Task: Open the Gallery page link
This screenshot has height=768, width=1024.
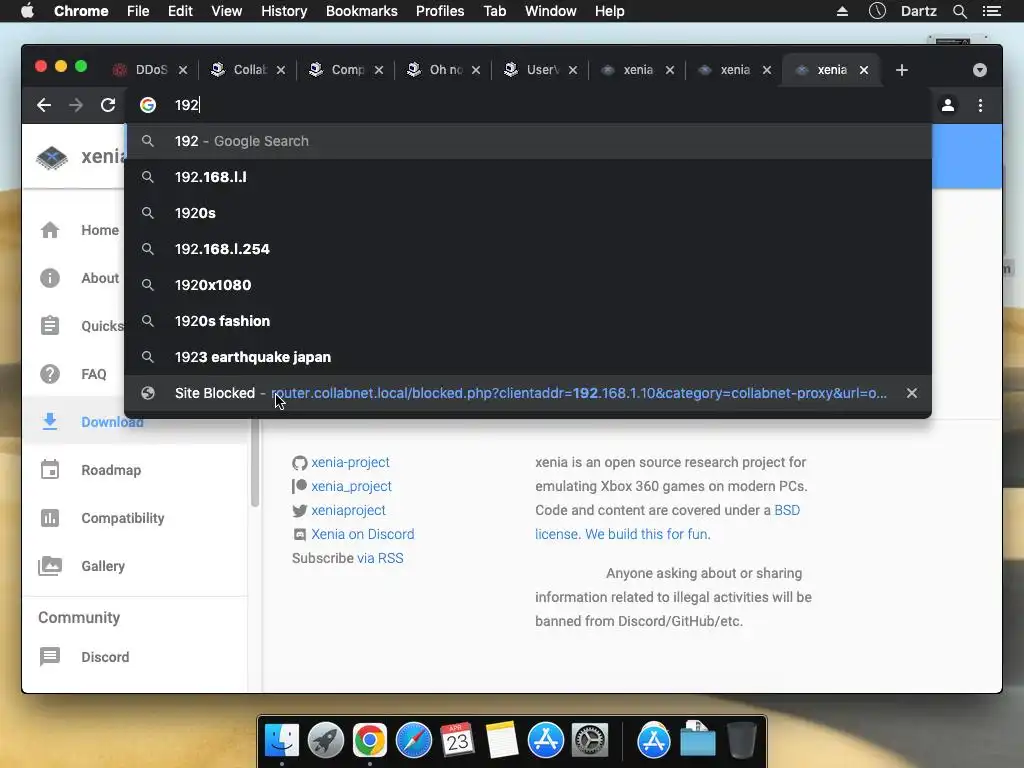Action: [103, 566]
